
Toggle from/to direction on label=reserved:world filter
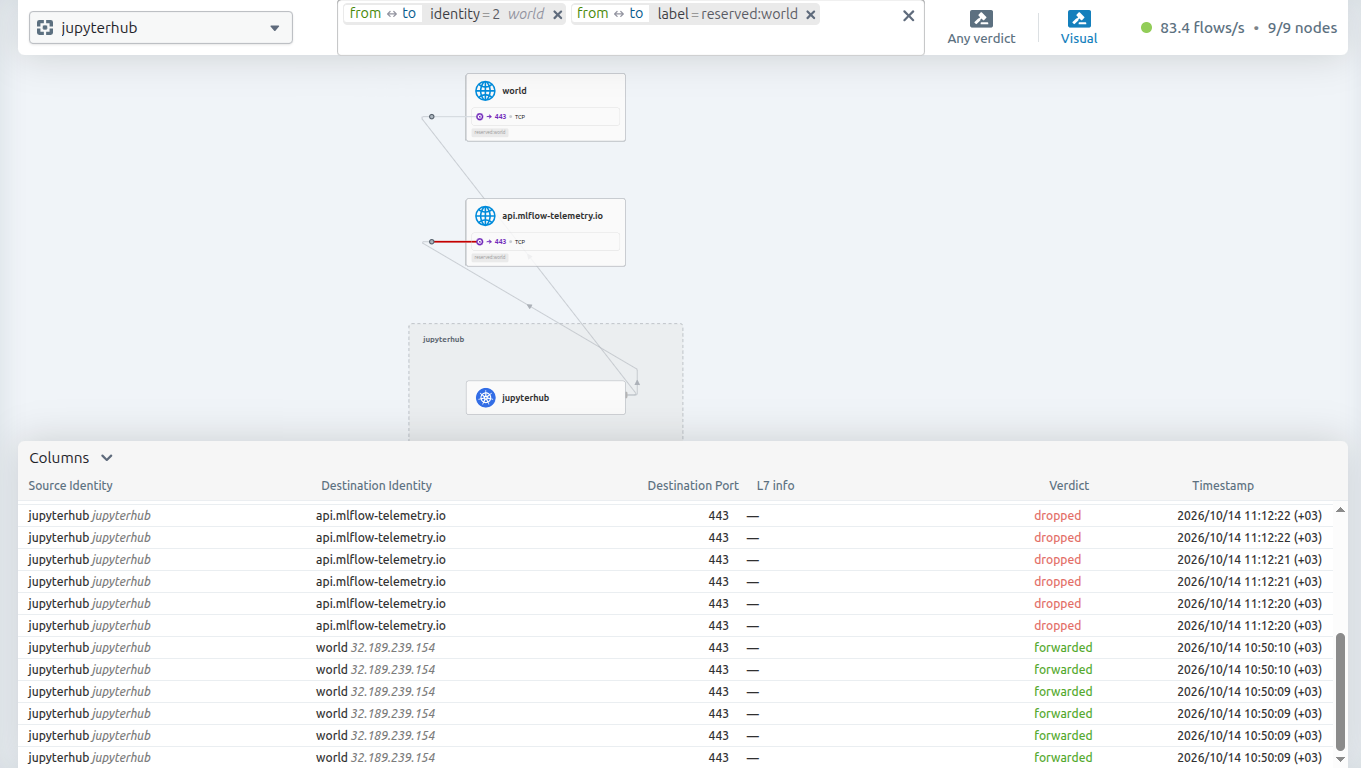[610, 14]
